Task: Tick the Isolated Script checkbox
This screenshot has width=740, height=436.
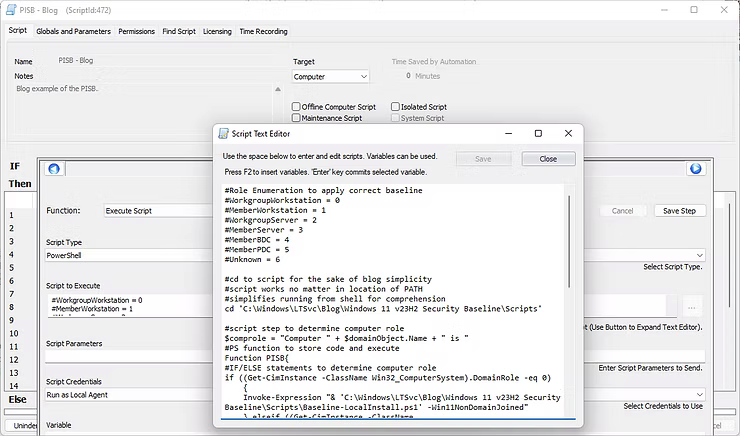Action: (x=395, y=107)
